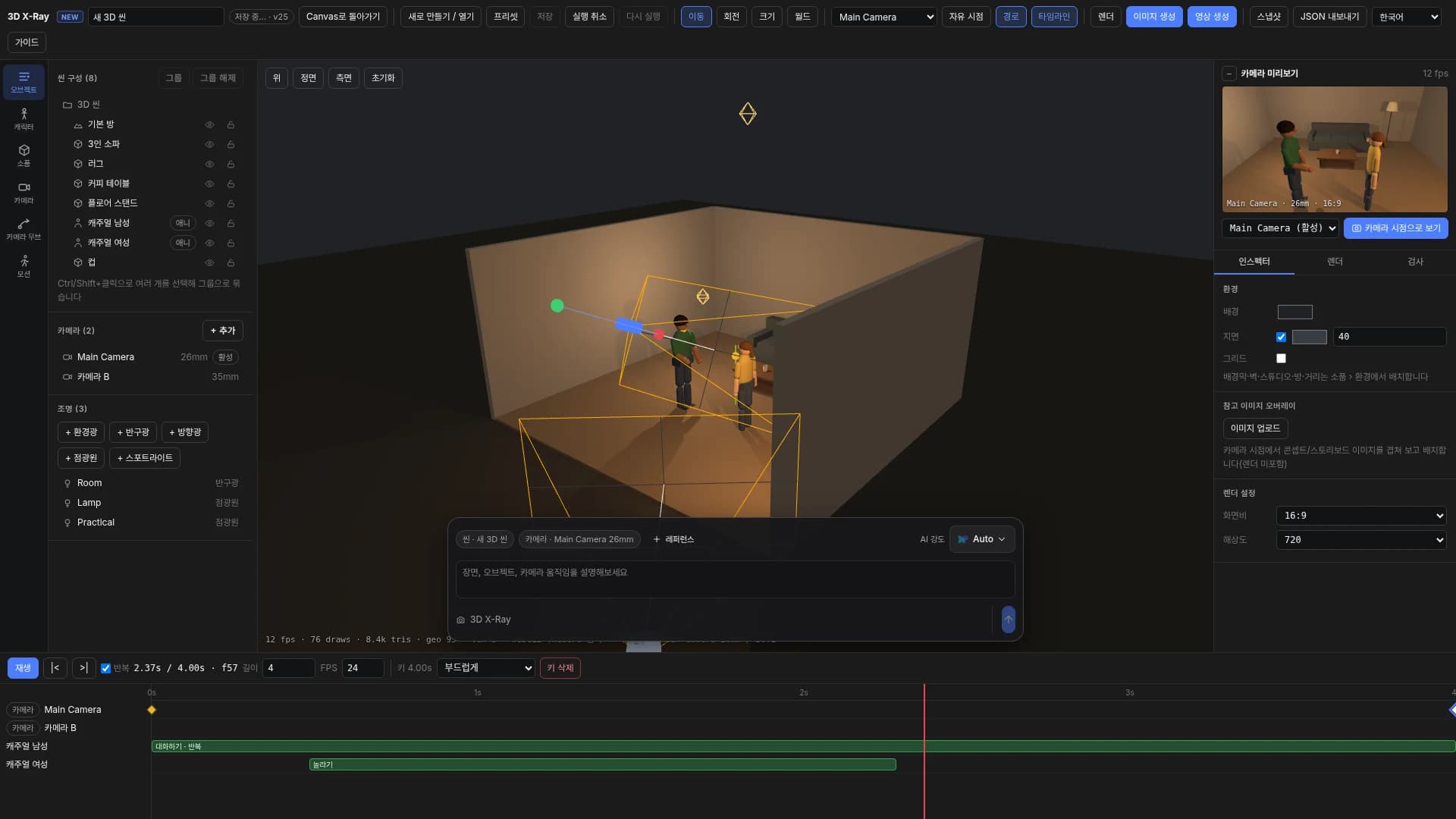Select the 카메라 sidebar icon
Screen dimensions: 1456x819
coord(24,193)
